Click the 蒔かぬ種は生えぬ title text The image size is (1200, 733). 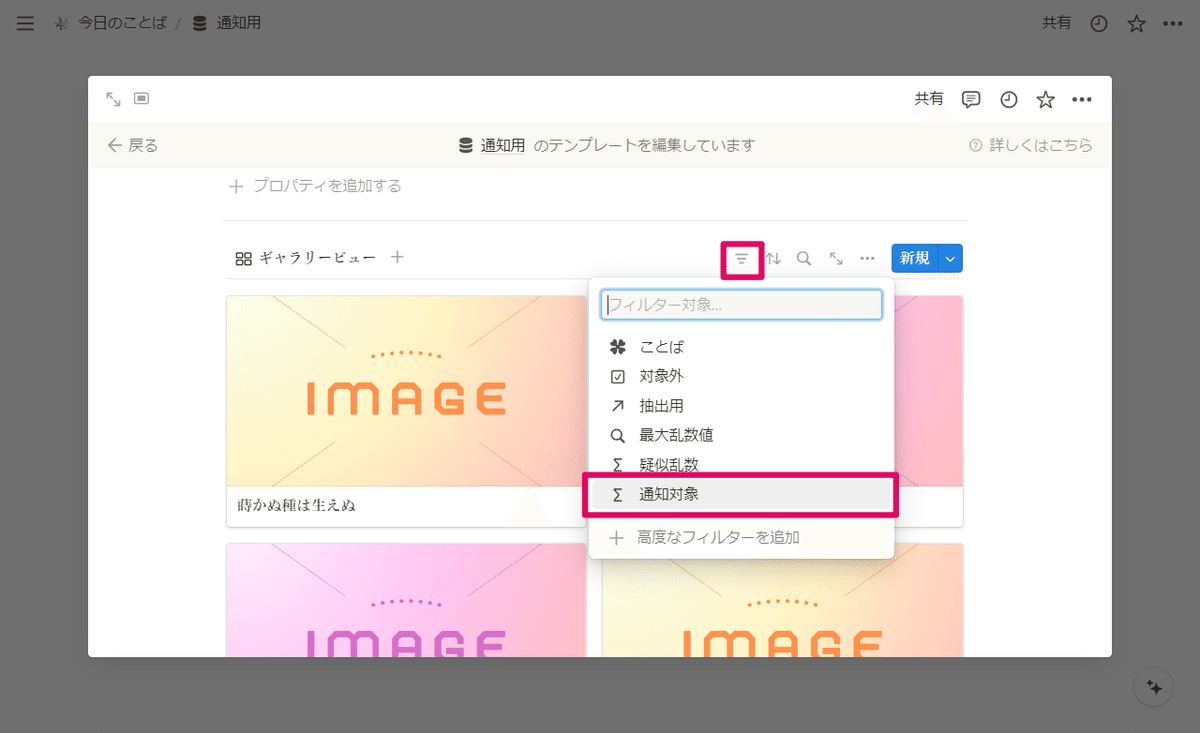pos(297,506)
